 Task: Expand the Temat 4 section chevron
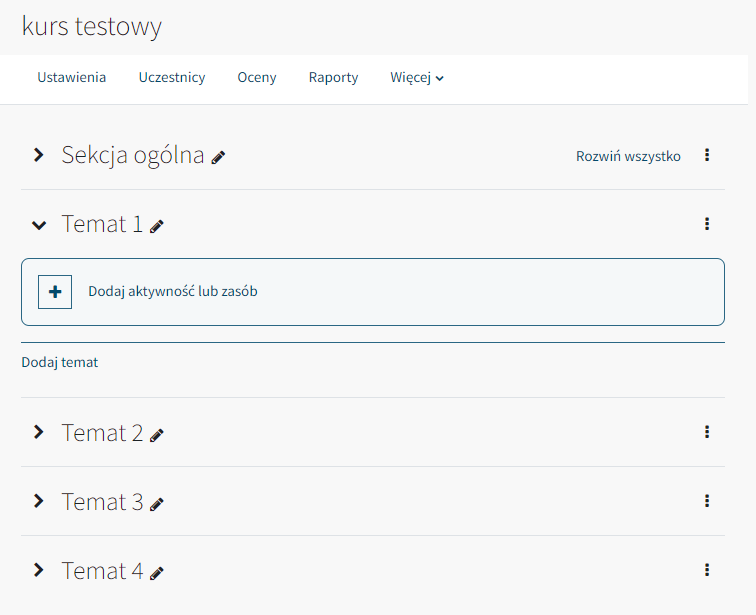pyautogui.click(x=39, y=570)
